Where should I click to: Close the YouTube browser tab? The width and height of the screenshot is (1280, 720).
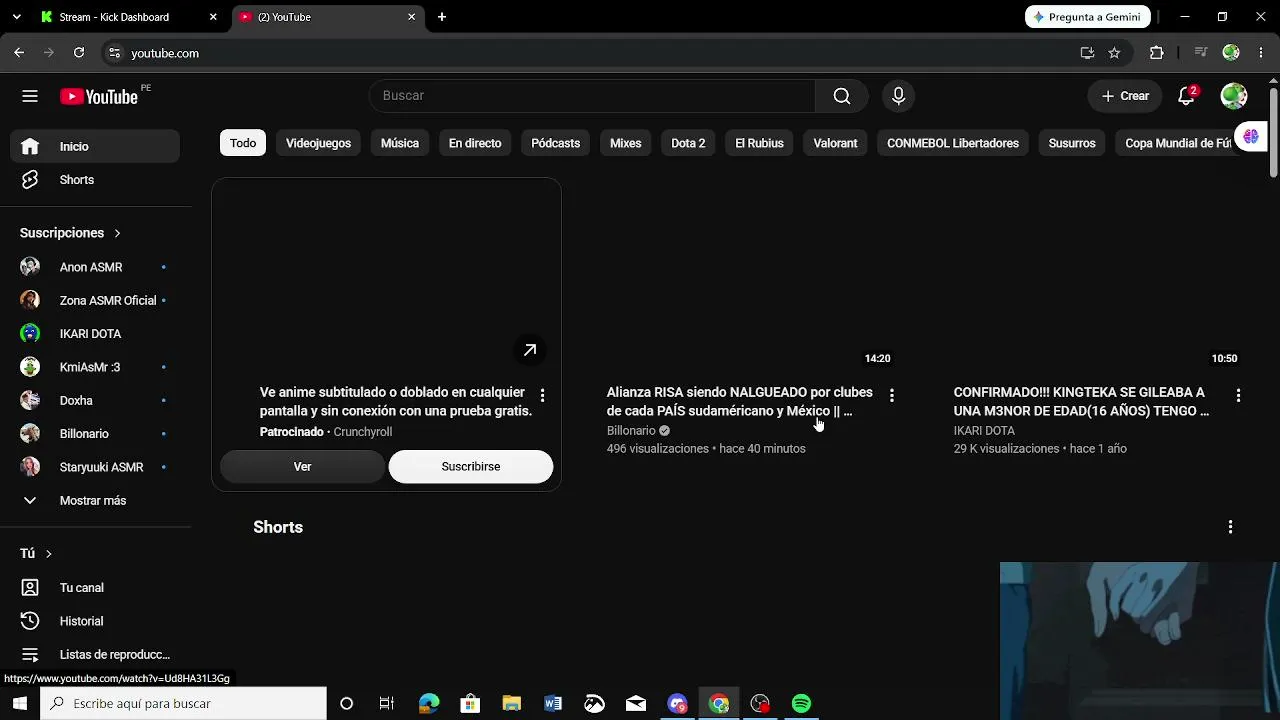411,17
